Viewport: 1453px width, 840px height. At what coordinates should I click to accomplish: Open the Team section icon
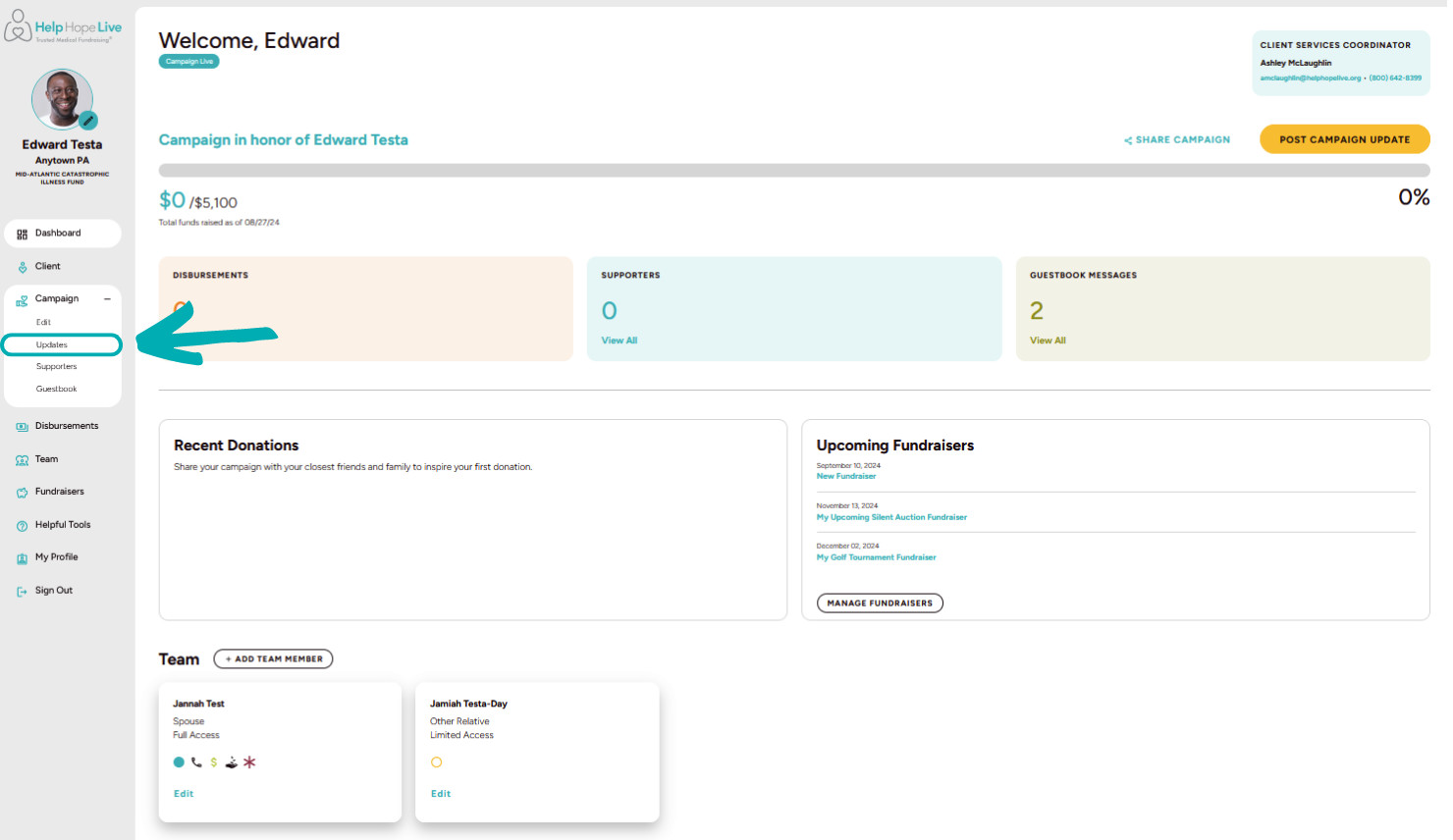coord(22,459)
